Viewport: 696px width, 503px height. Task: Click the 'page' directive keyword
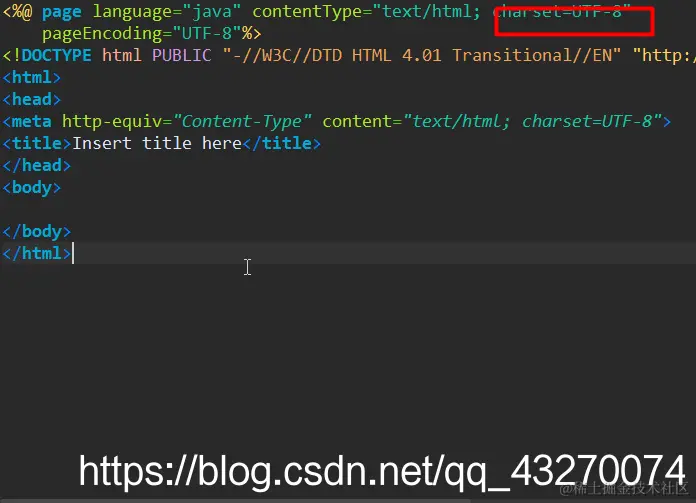pos(62,12)
